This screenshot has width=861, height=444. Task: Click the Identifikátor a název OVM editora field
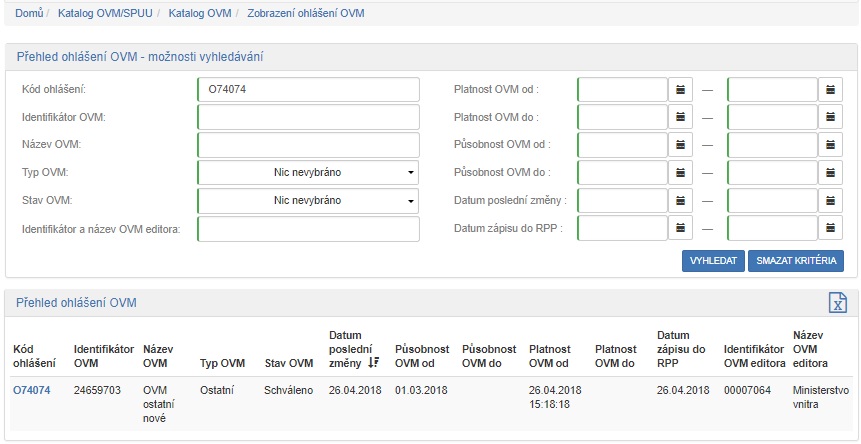click(308, 229)
